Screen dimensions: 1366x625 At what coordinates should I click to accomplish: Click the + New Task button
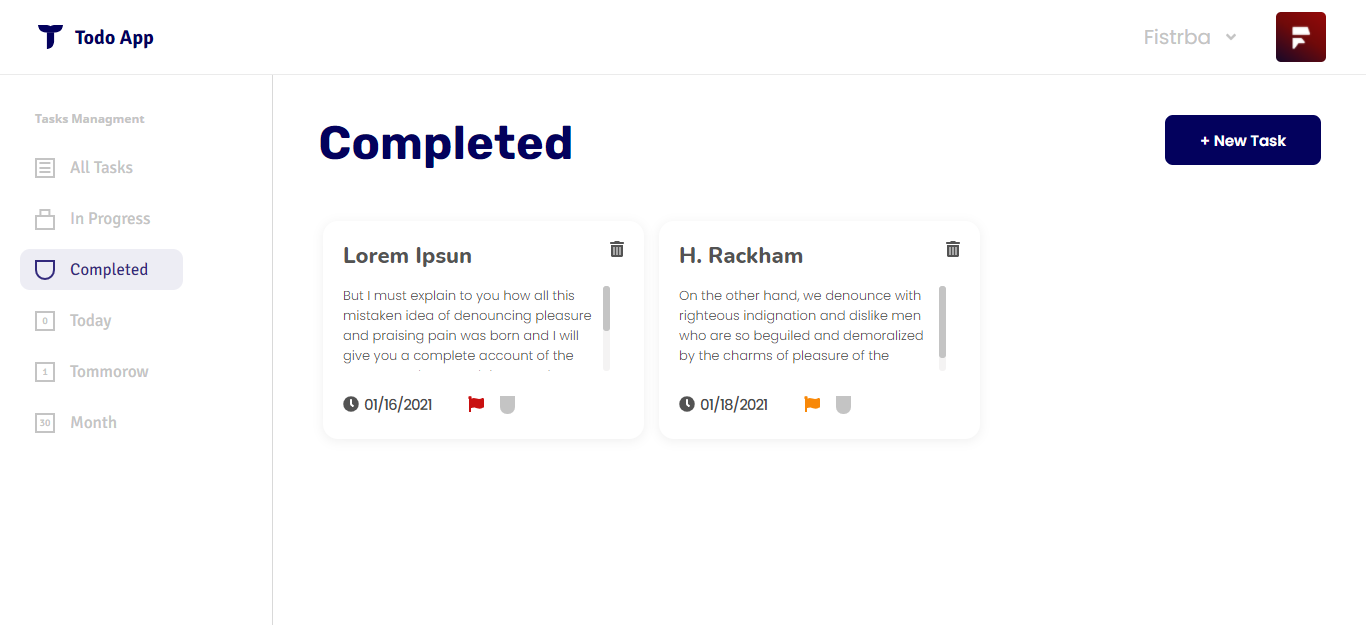point(1242,140)
